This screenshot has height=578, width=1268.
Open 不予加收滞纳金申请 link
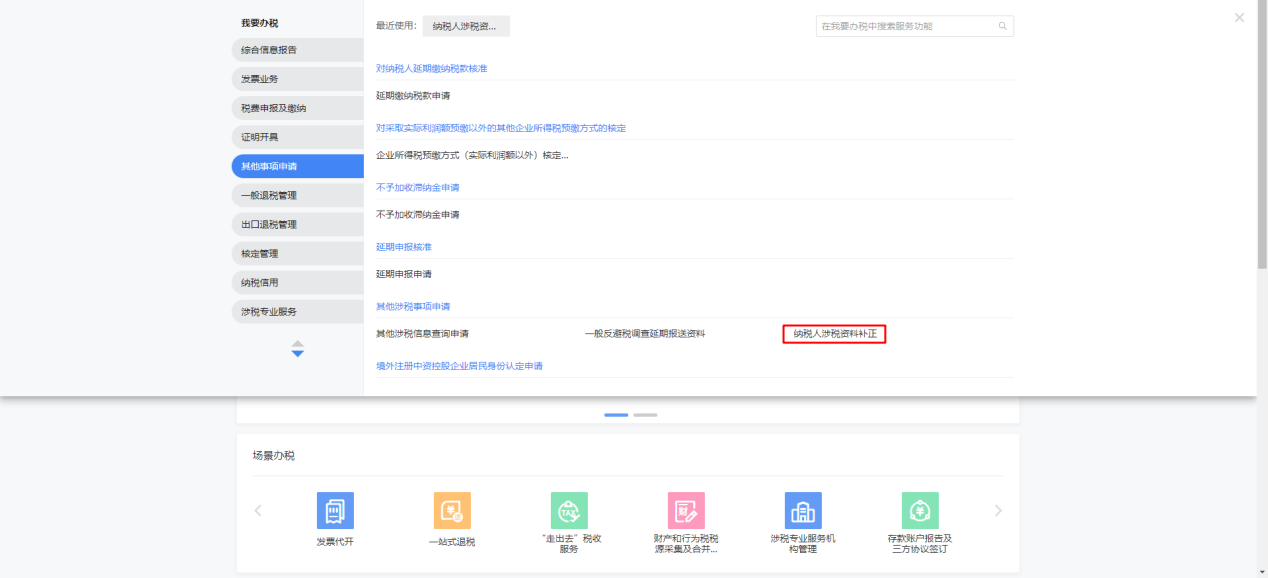click(417, 215)
